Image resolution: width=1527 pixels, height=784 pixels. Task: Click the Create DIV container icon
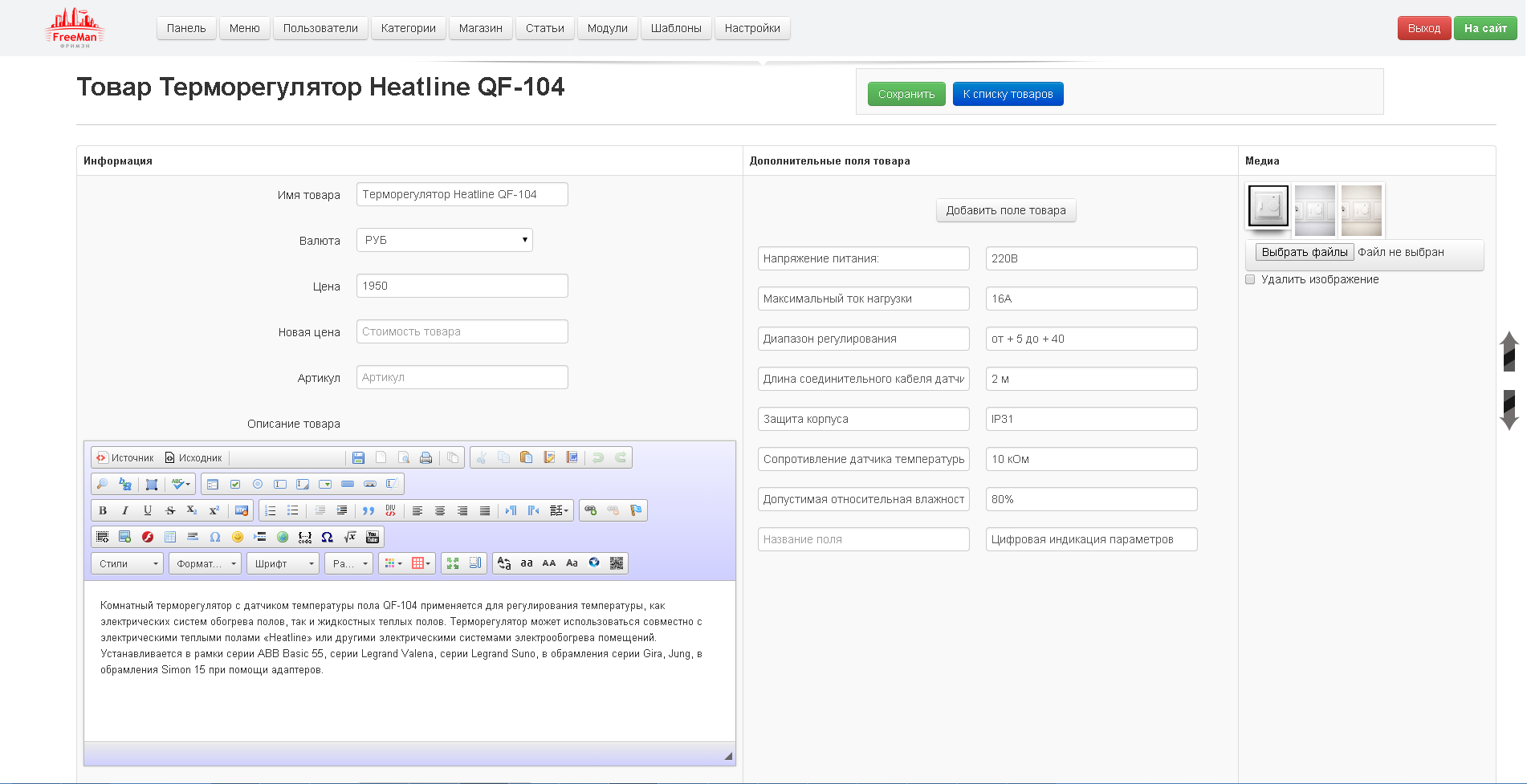(391, 510)
